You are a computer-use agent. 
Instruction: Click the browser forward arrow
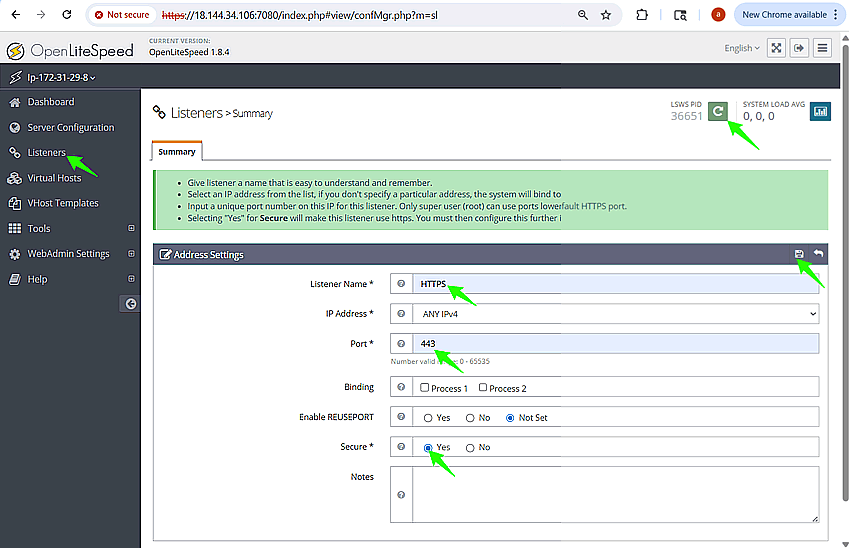pyautogui.click(x=41, y=15)
